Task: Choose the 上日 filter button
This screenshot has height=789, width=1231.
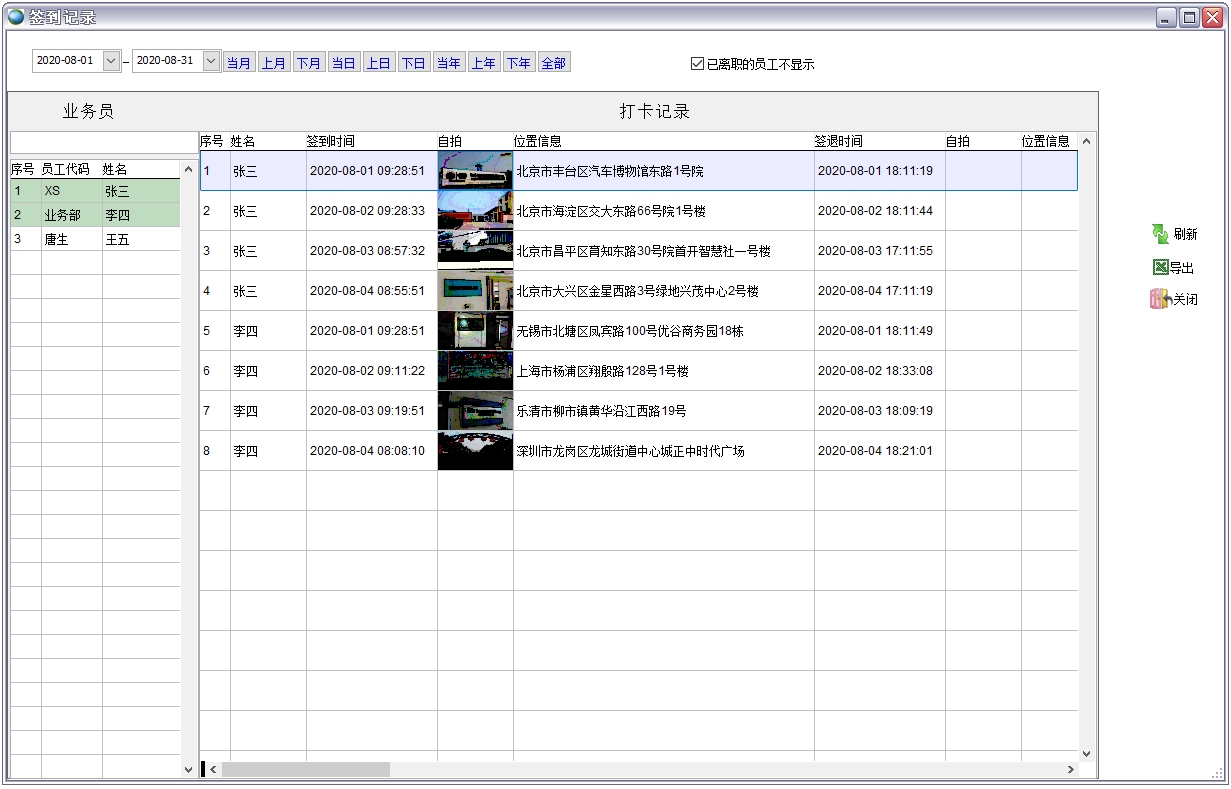Action: pos(378,63)
